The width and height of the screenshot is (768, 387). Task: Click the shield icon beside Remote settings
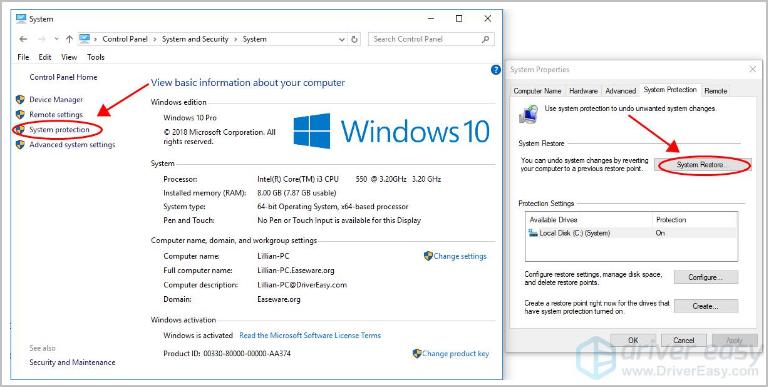tap(20, 115)
